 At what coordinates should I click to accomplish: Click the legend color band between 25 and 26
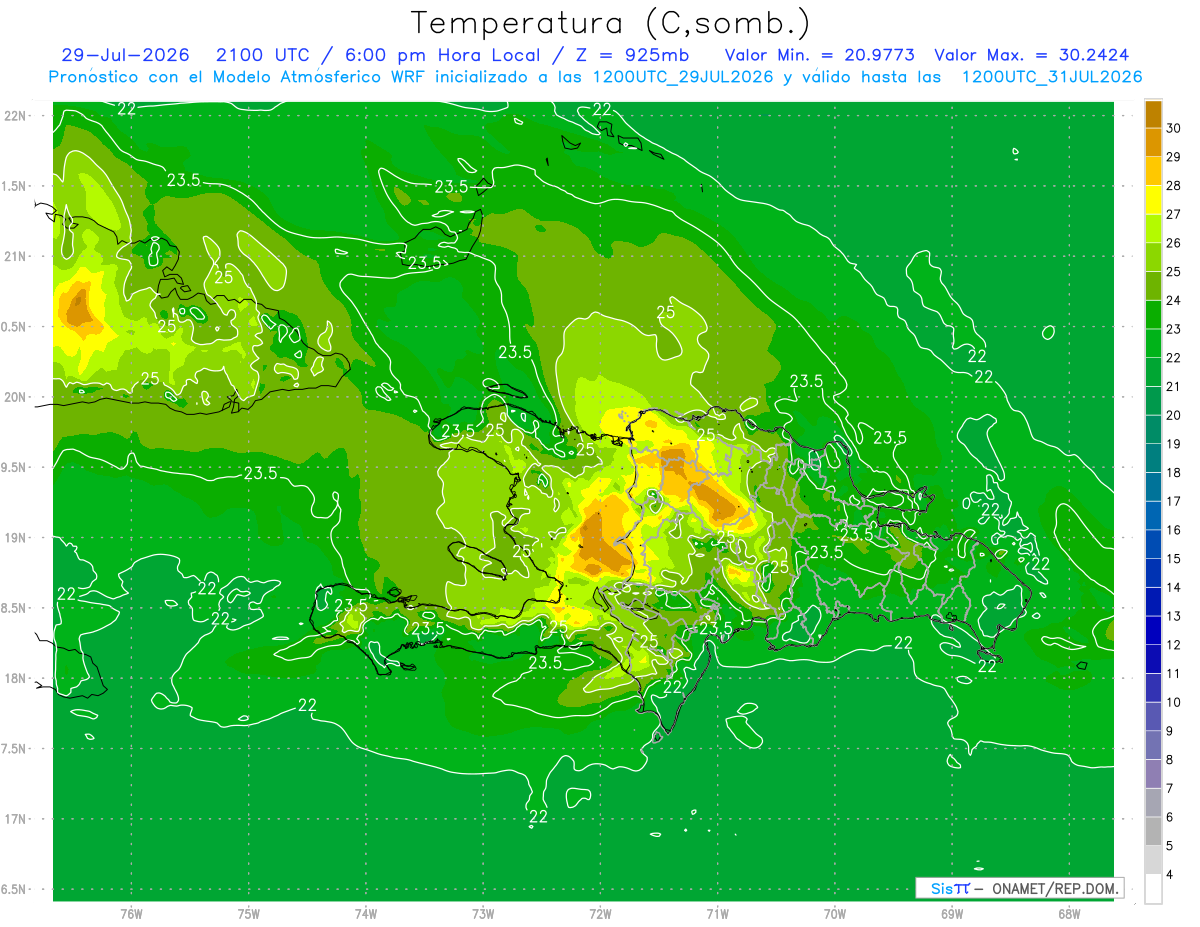coord(1153,257)
